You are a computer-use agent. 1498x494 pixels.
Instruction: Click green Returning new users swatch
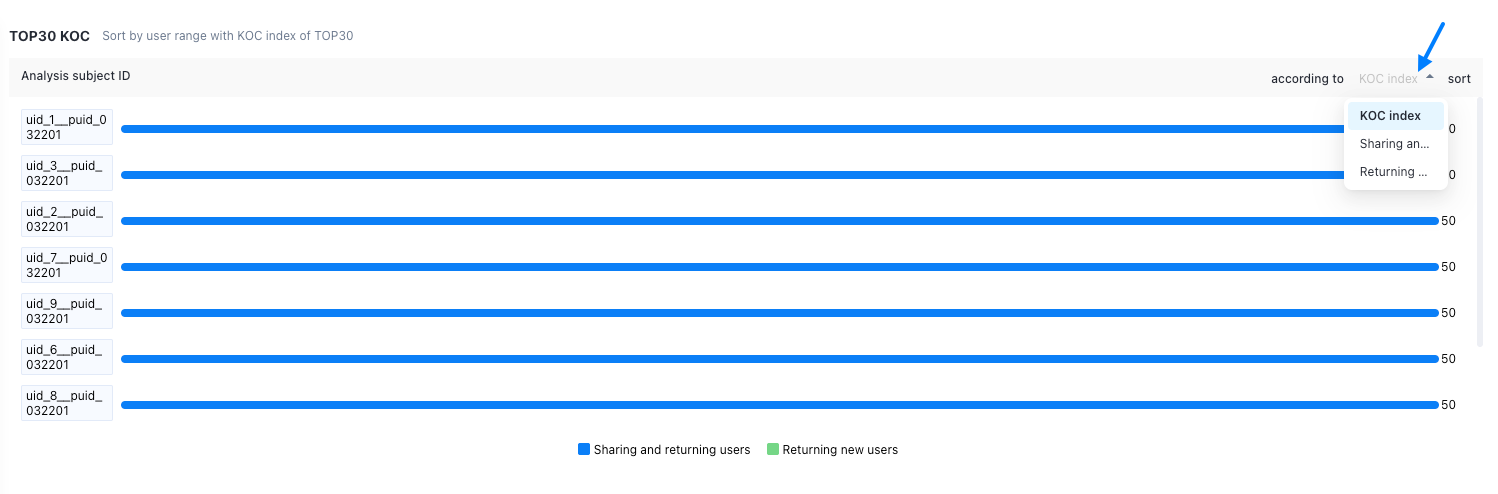(x=772, y=450)
